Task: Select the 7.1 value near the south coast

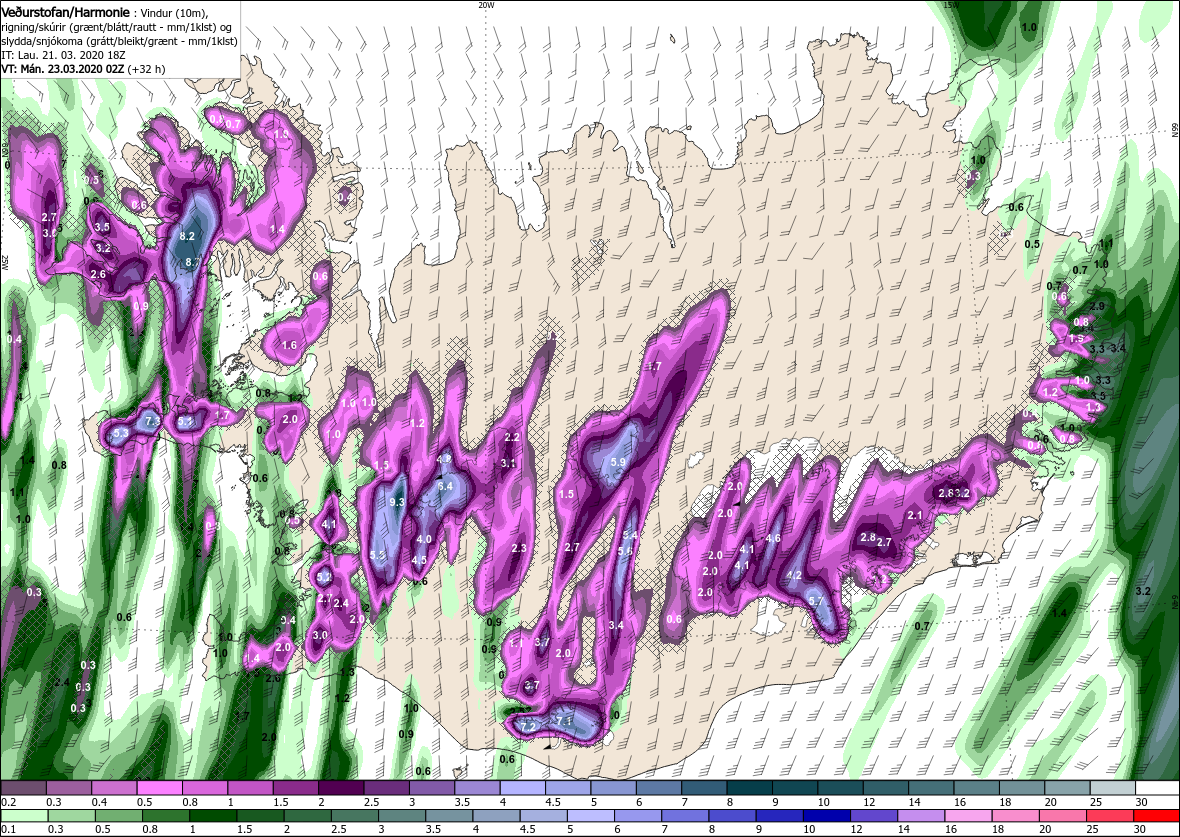Action: point(564,721)
